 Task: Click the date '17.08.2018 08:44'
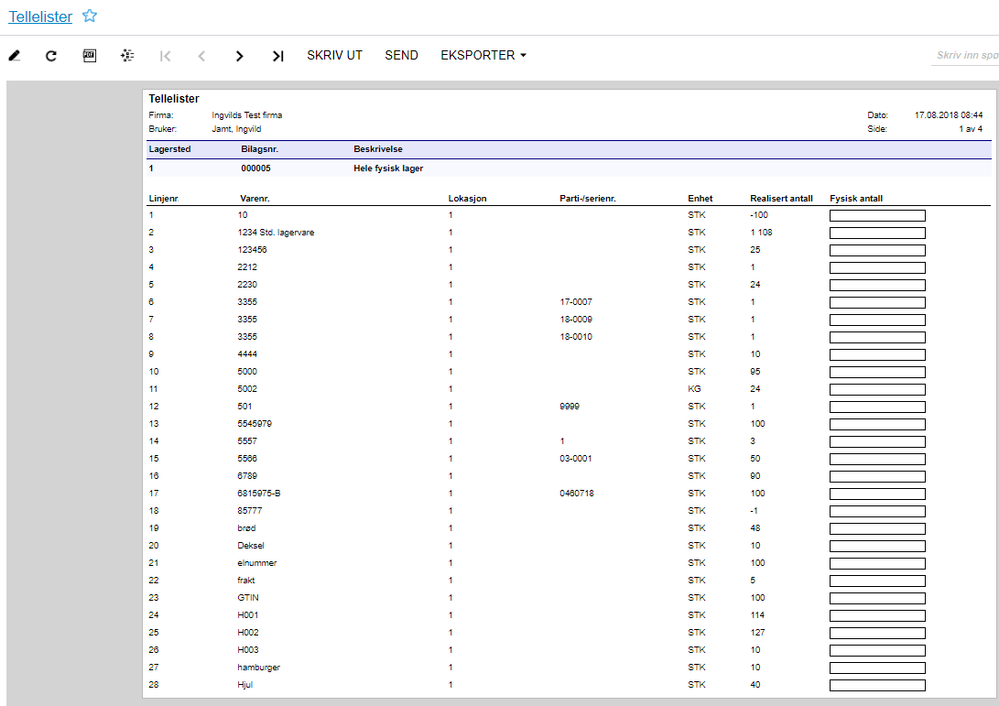[x=949, y=115]
